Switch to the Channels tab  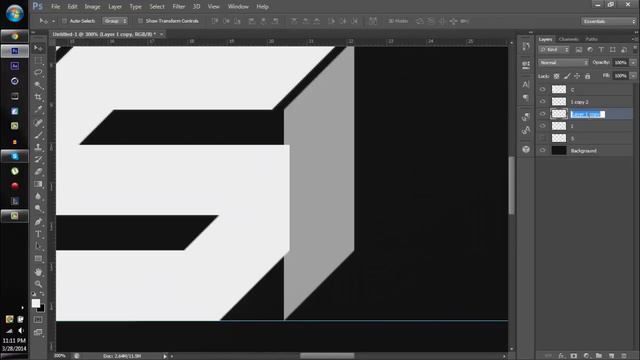569,39
